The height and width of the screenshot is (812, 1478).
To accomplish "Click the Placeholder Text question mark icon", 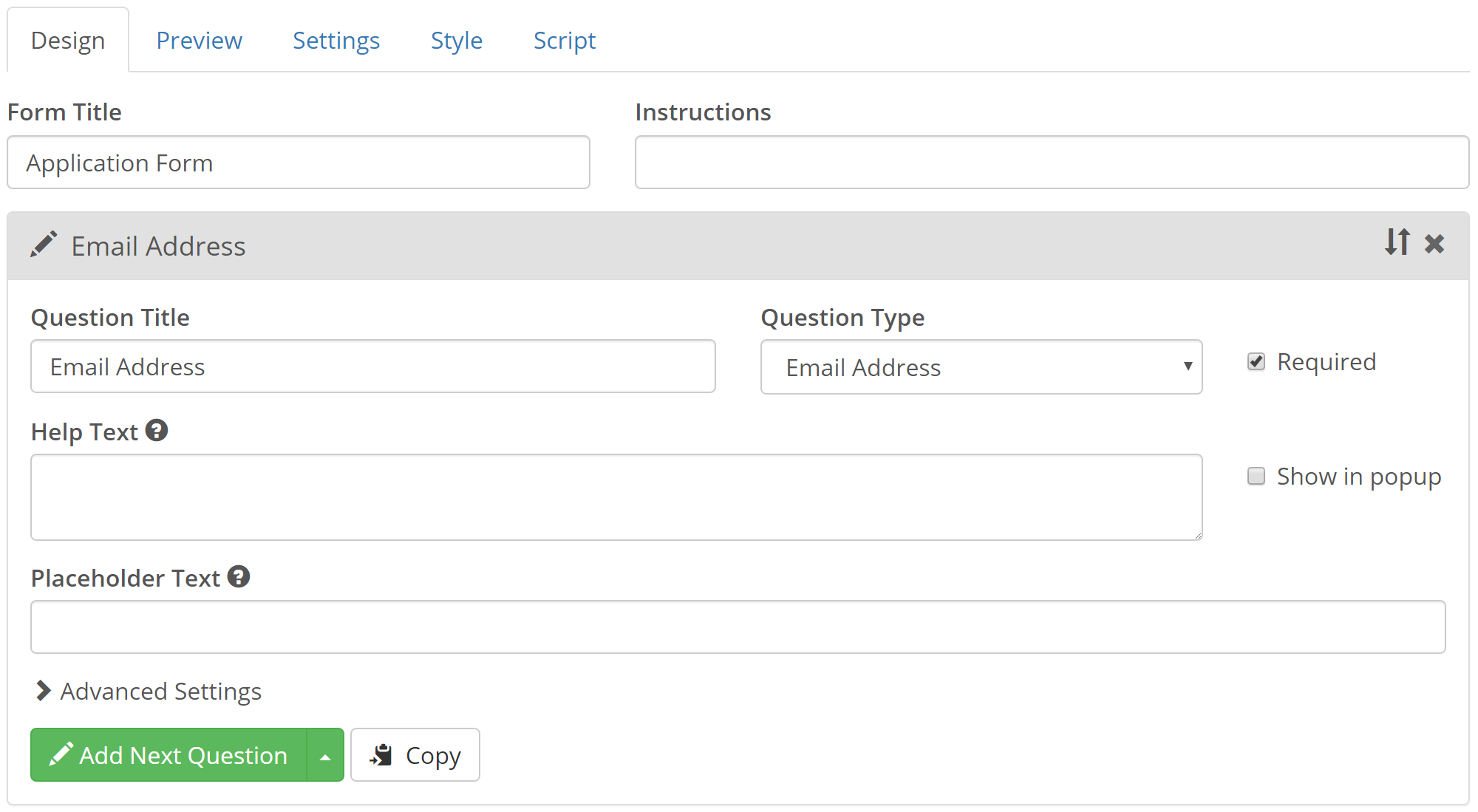I will [239, 577].
